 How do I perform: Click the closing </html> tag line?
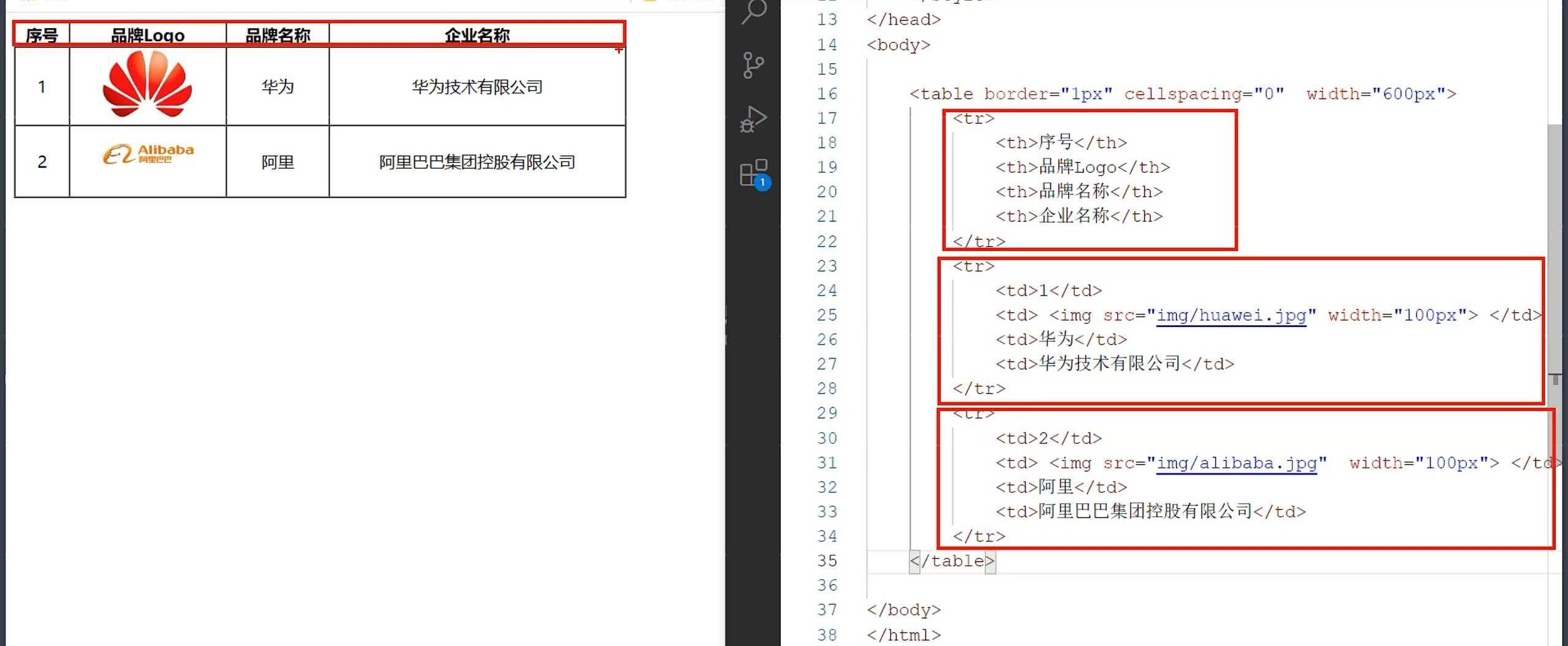[x=903, y=635]
